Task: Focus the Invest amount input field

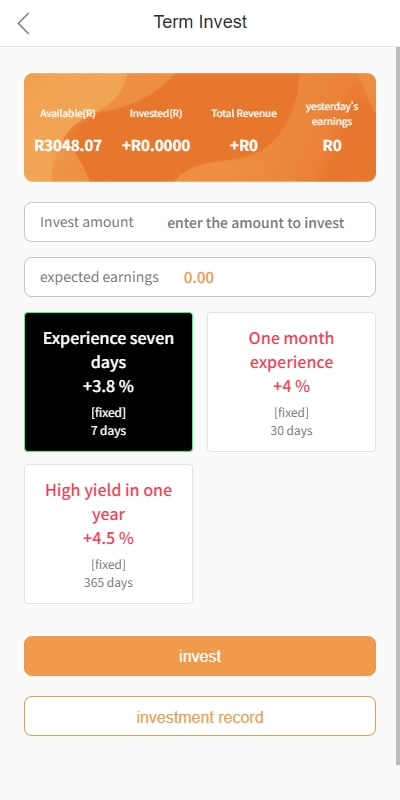Action: [200, 222]
